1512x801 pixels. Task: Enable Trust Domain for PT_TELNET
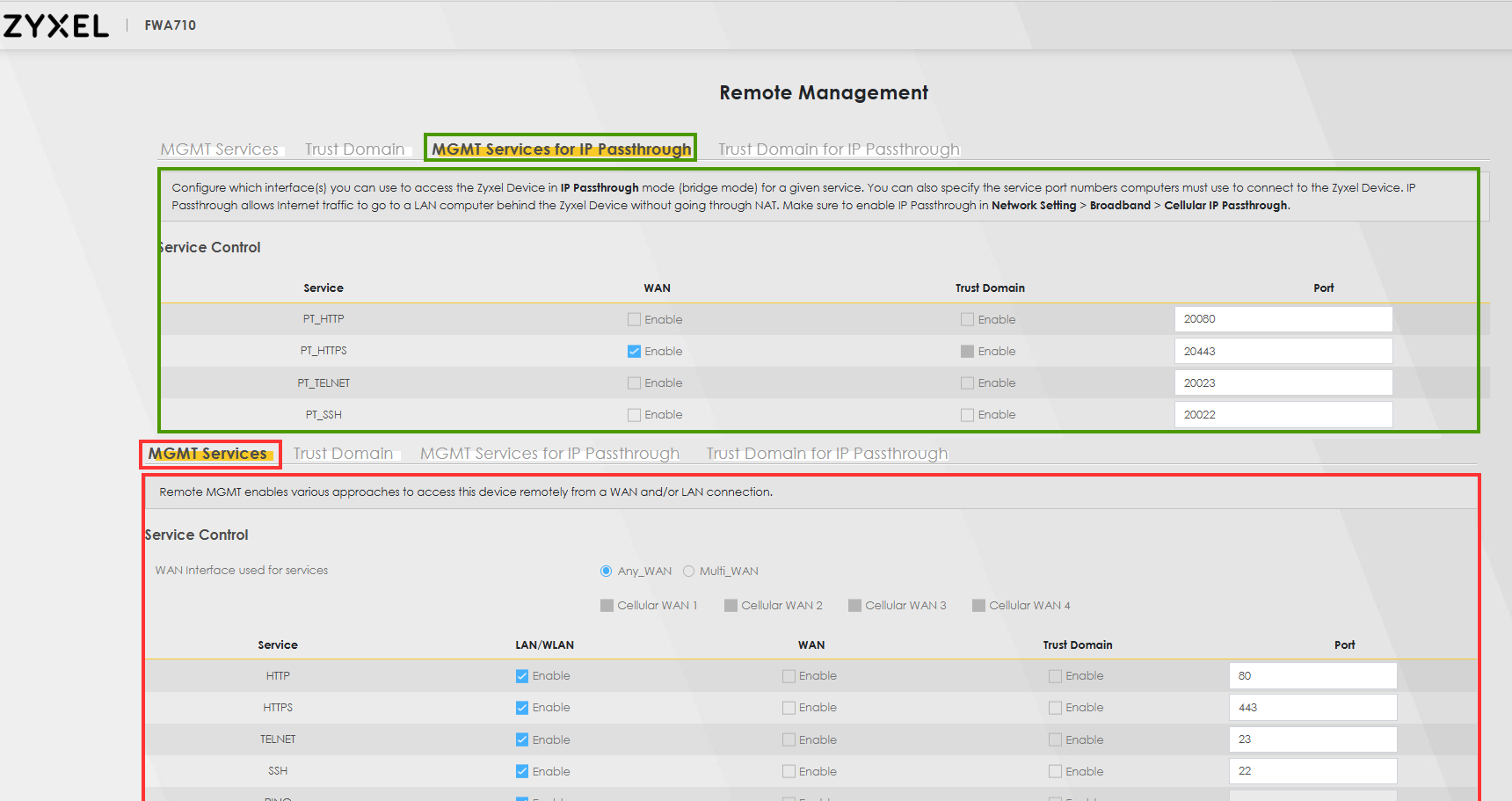tap(967, 383)
